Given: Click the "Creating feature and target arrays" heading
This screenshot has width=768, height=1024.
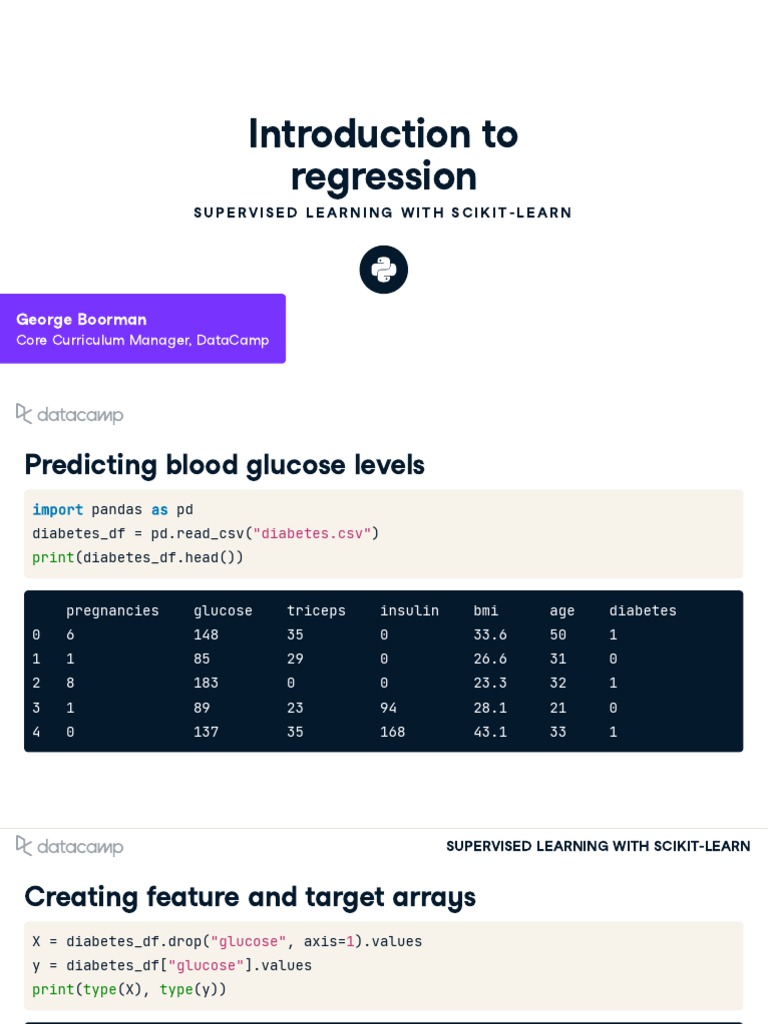Looking at the screenshot, I should pos(250,897).
